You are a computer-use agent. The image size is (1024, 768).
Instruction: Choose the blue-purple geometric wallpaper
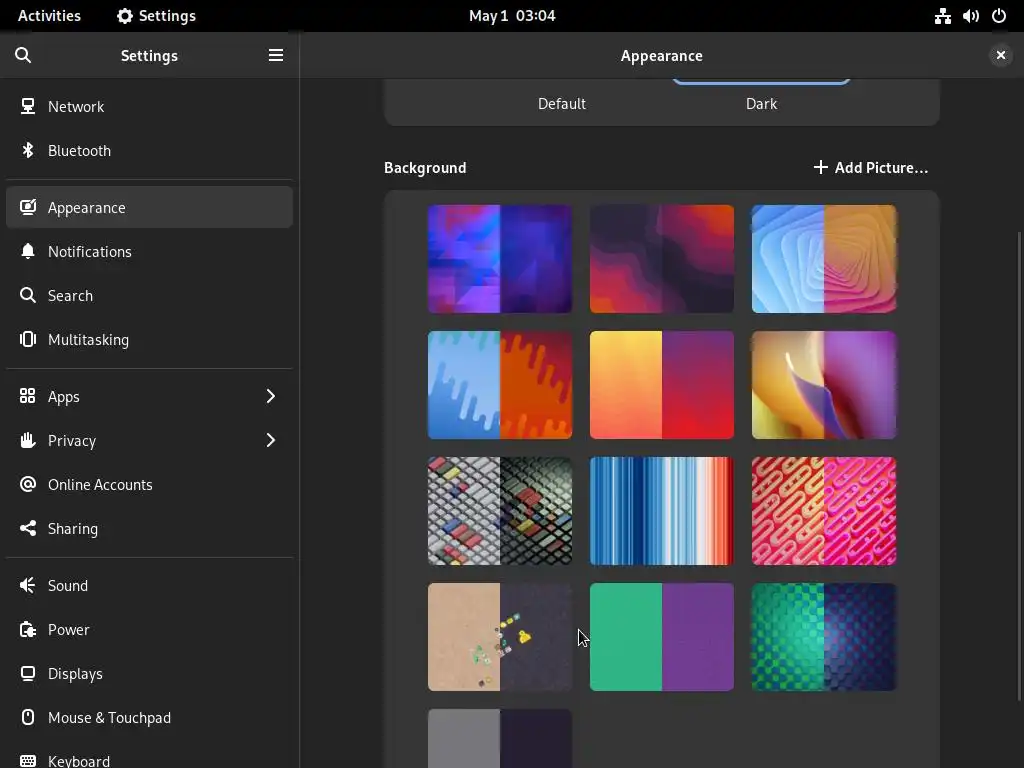point(500,259)
